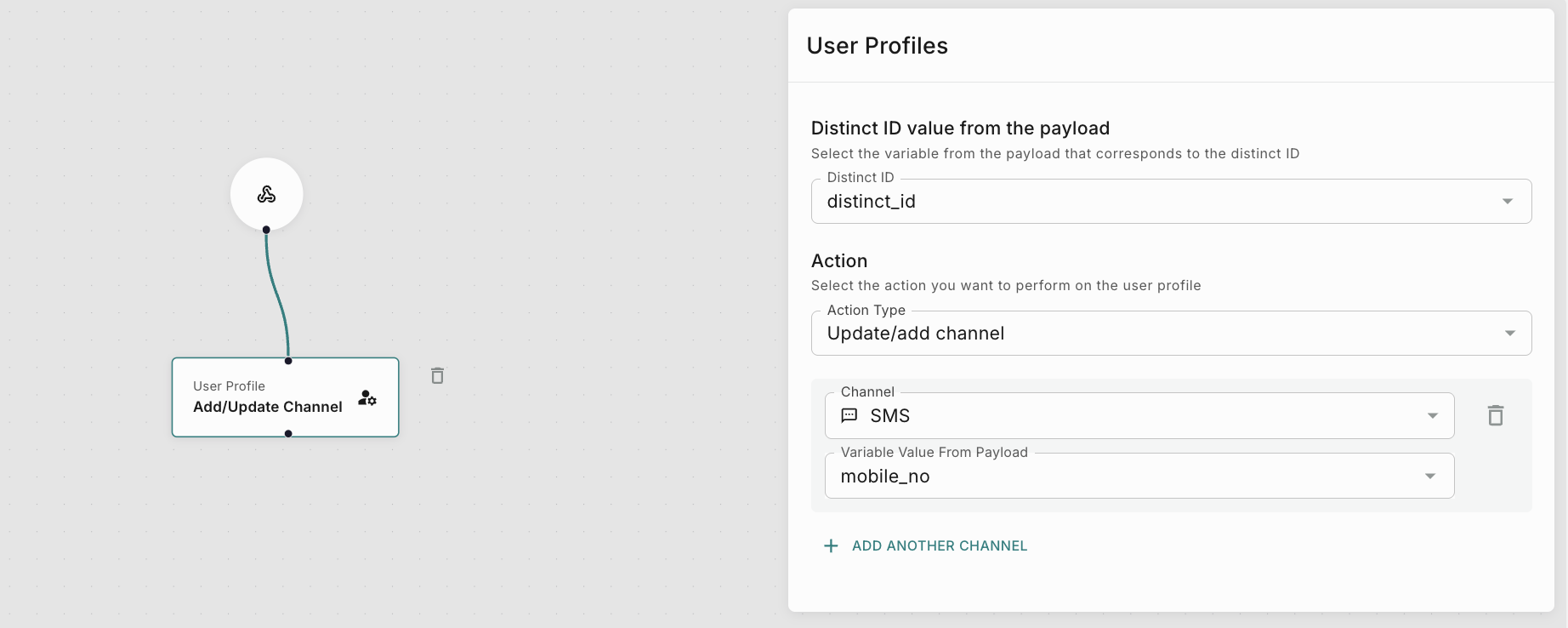The image size is (1568, 628).
Task: Click the user settings icon on the node
Action: coord(367,397)
